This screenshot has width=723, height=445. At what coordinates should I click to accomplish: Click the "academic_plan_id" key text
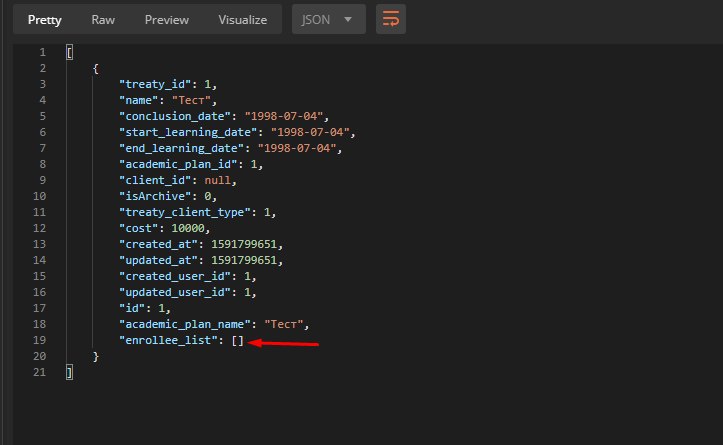178,164
